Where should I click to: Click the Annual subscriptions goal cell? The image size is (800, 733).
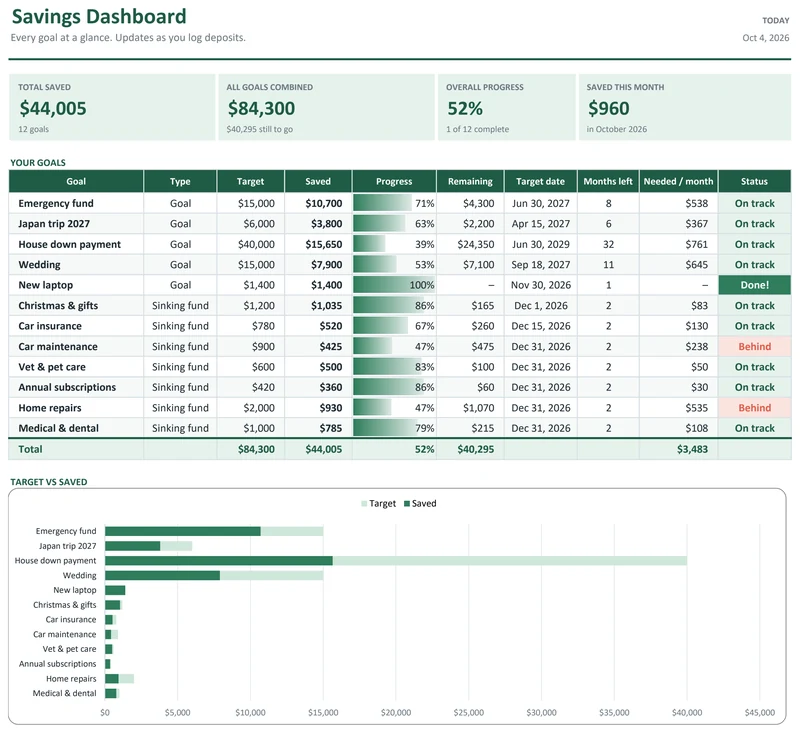(x=76, y=387)
